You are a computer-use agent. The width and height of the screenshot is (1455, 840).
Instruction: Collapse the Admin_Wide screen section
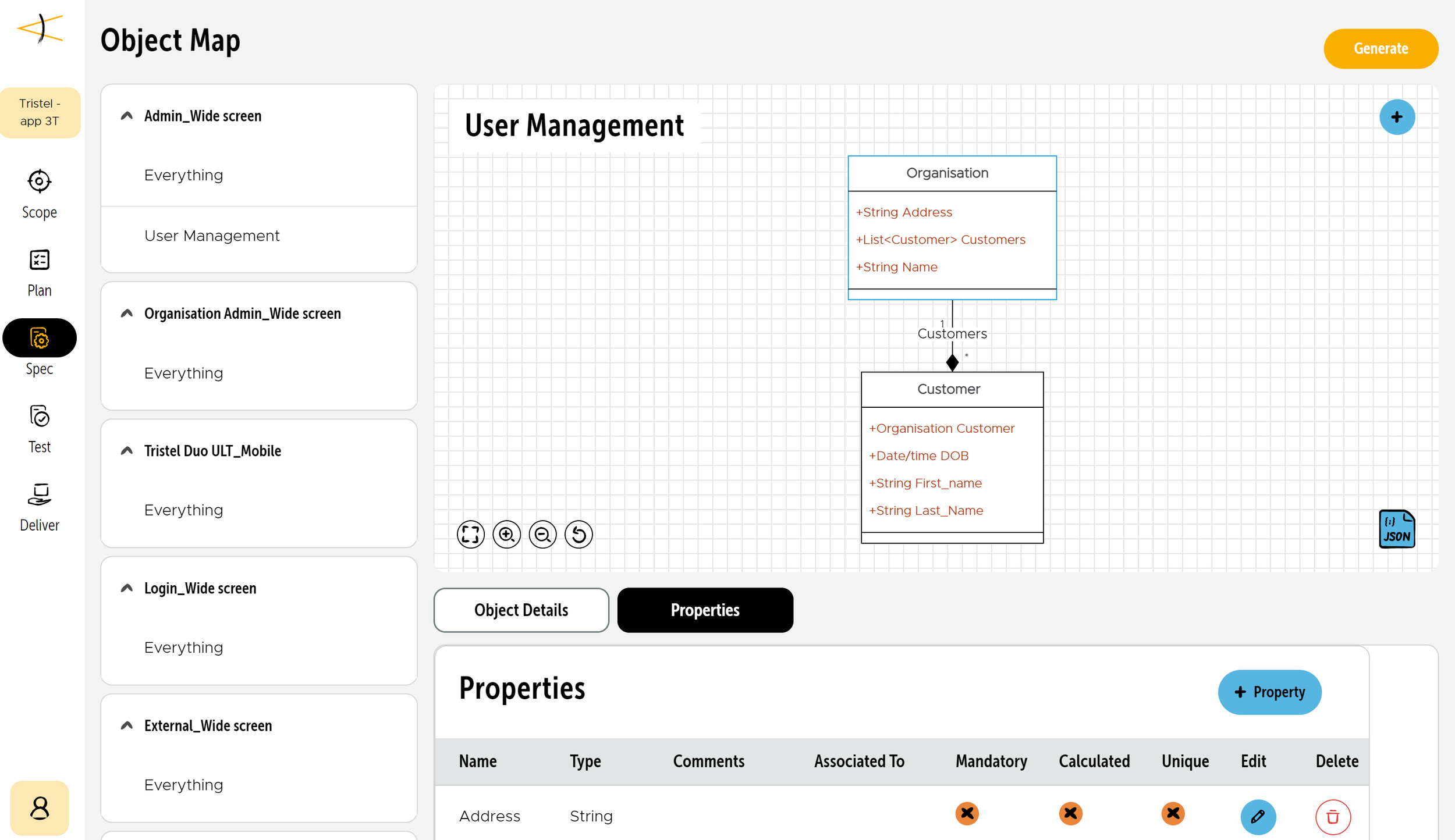(127, 116)
